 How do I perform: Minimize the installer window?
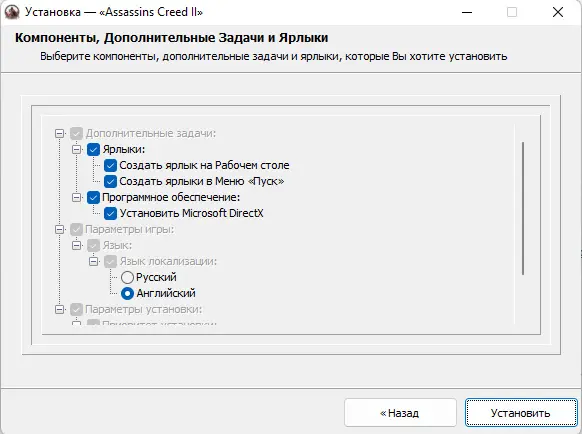467,12
